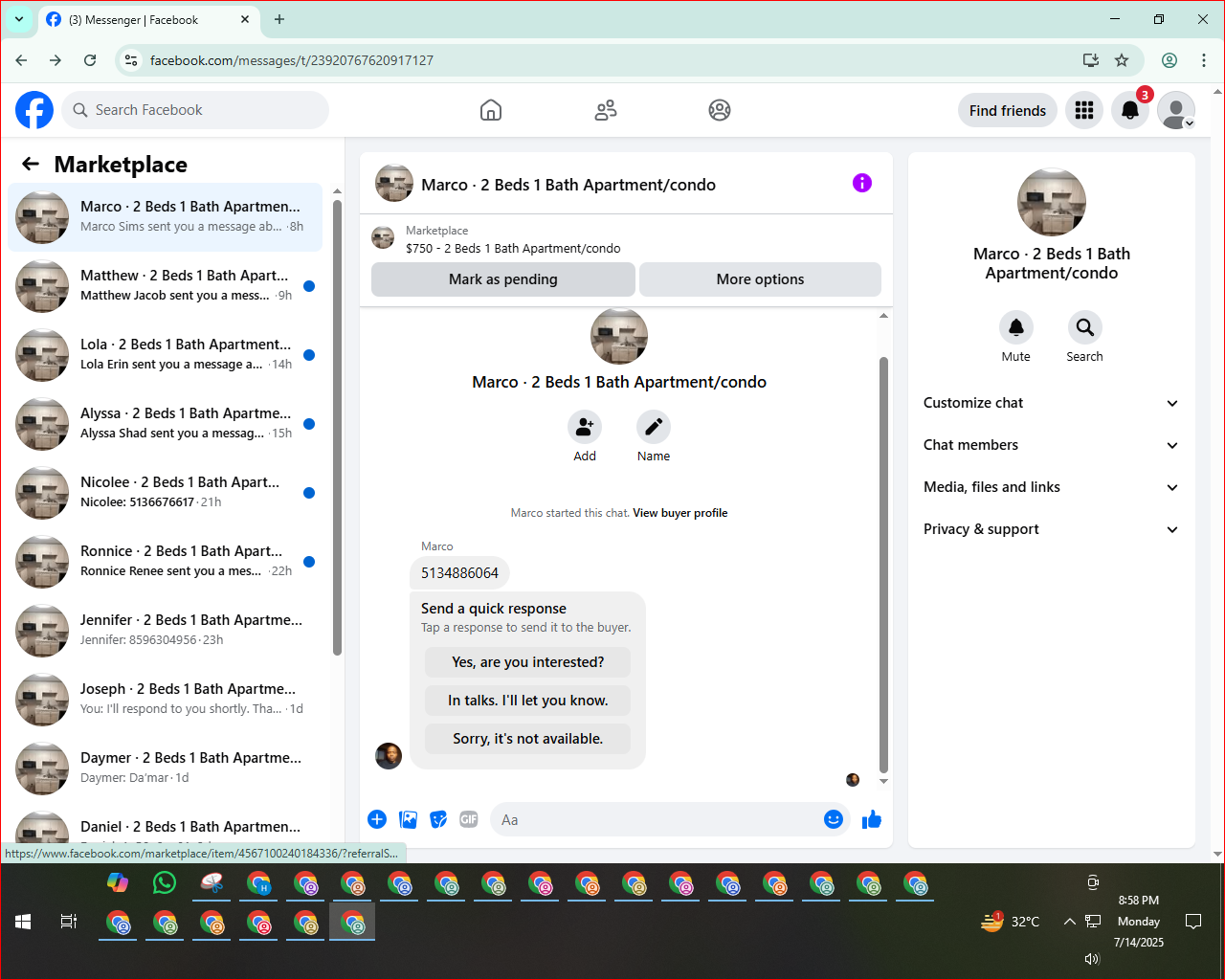Expand the Customize chat section
Image resolution: width=1225 pixels, height=980 pixels.
pyautogui.click(x=1051, y=403)
